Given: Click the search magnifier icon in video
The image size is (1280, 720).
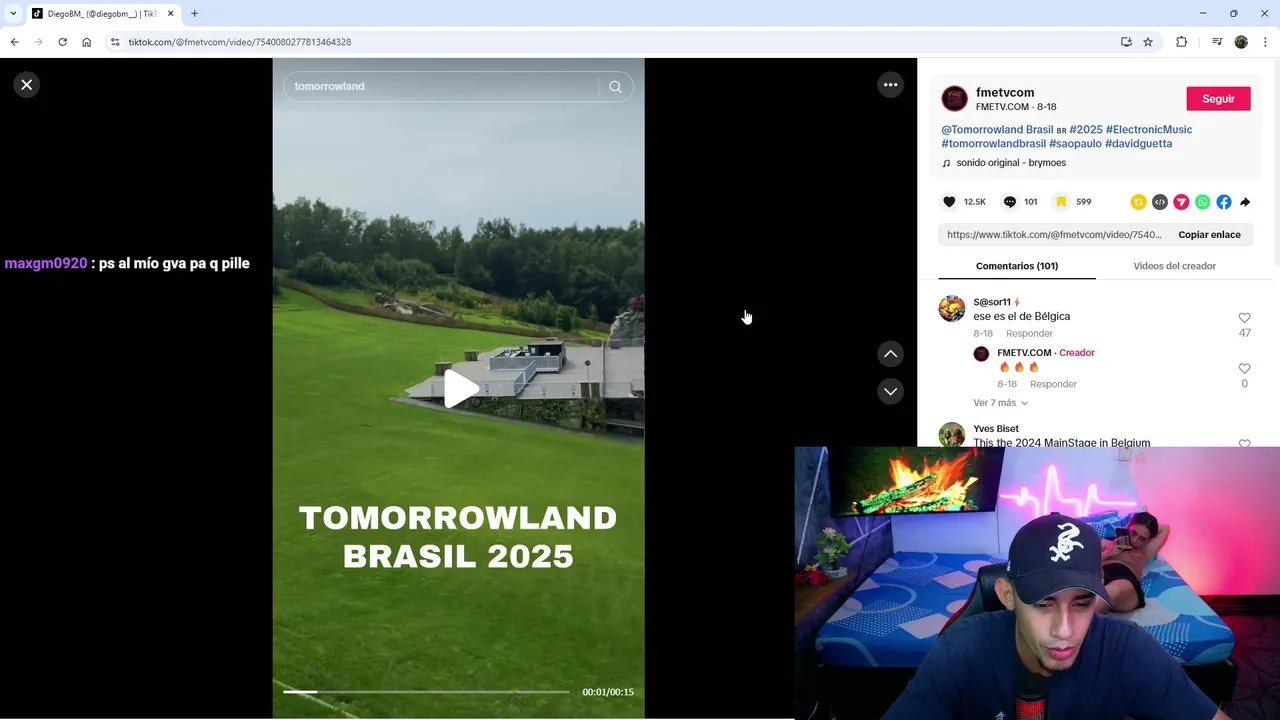Looking at the screenshot, I should point(615,87).
